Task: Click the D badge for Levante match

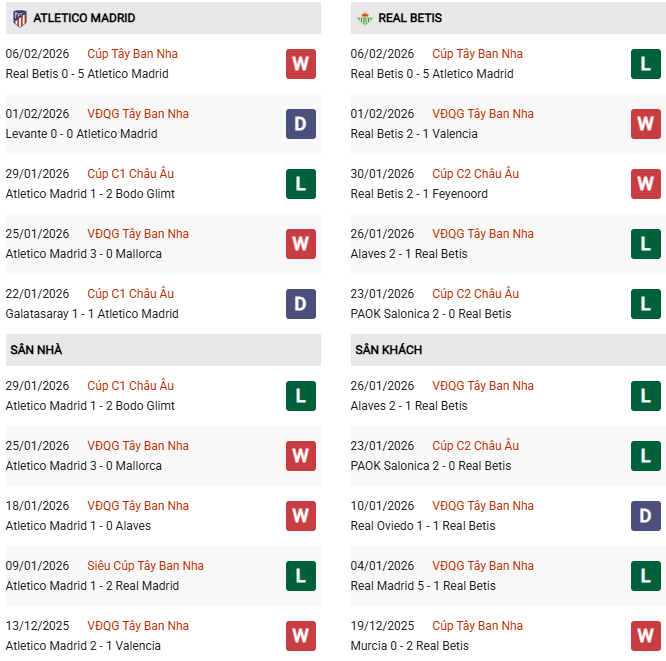Action: click(300, 124)
